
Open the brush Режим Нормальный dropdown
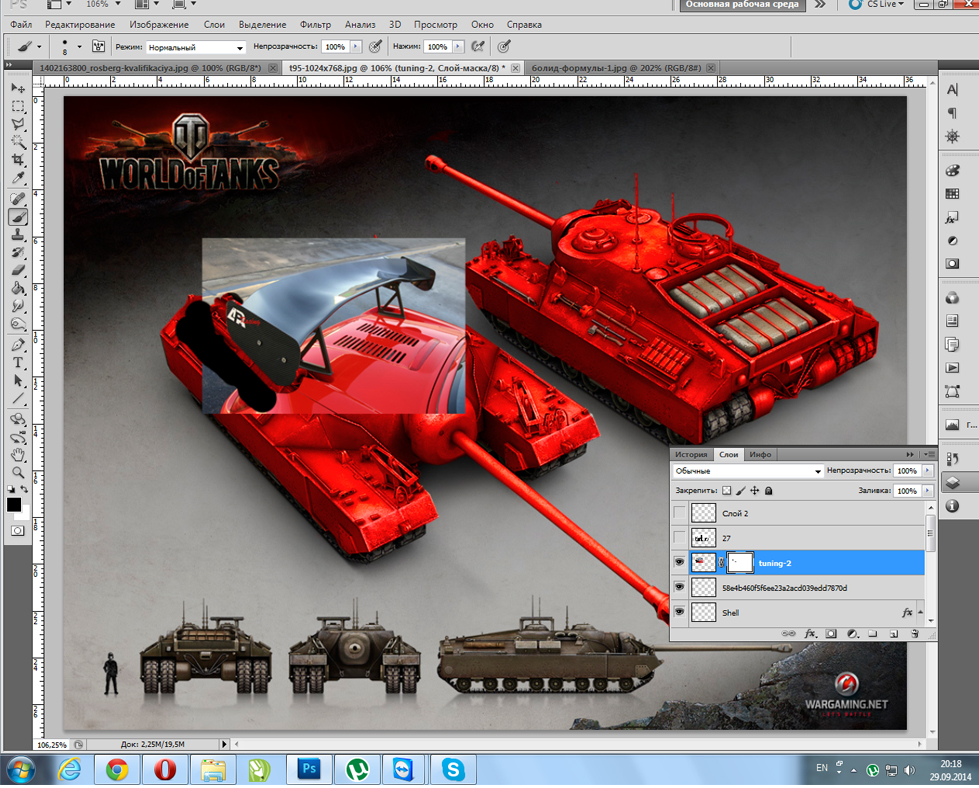tap(196, 47)
